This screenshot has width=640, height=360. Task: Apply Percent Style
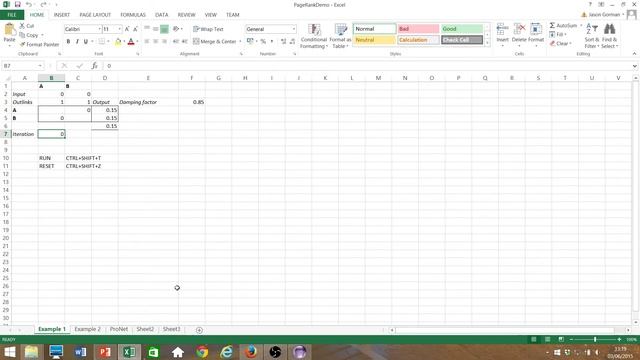click(x=263, y=41)
